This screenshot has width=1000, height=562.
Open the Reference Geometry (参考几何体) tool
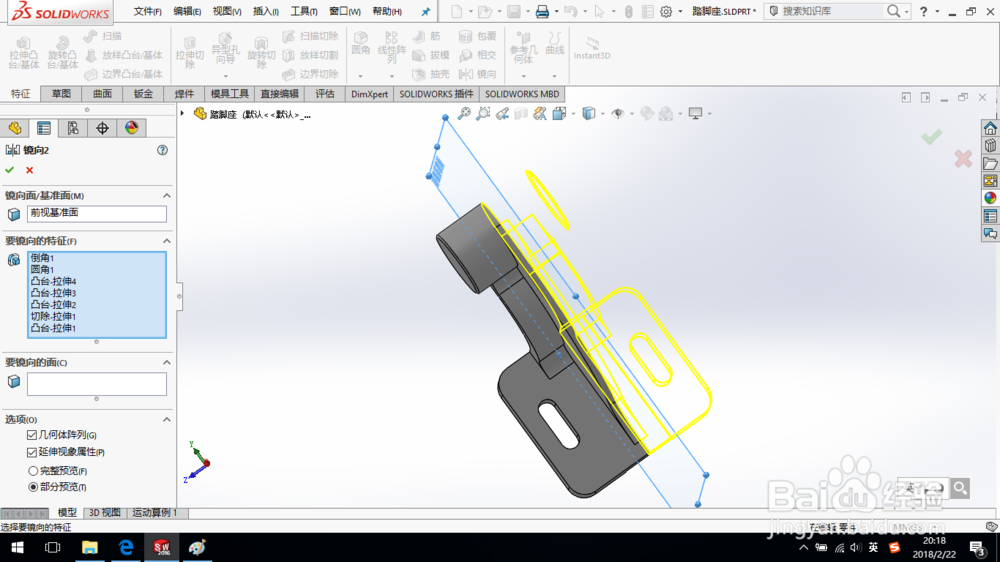coord(523,47)
